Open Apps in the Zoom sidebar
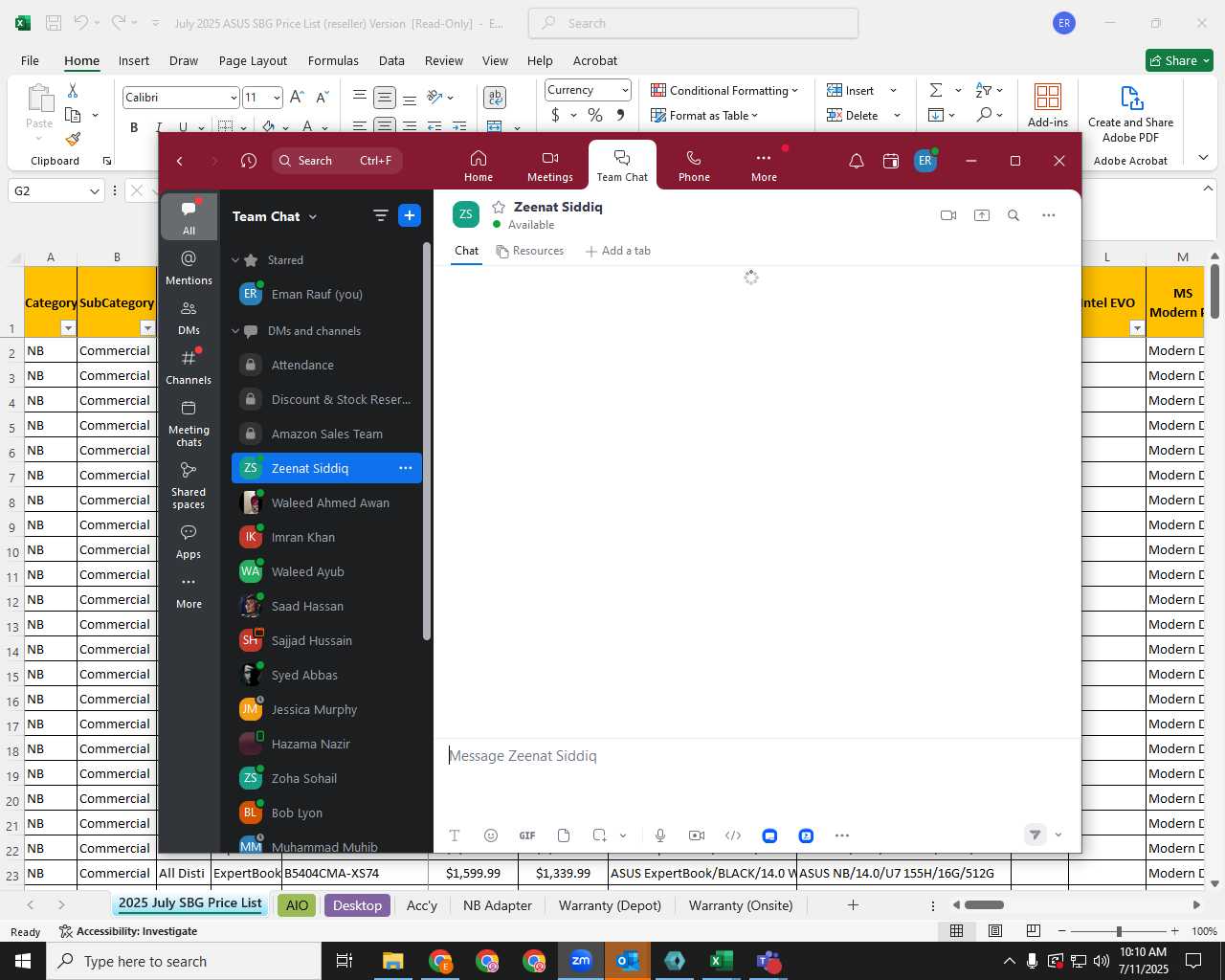 [x=189, y=542]
